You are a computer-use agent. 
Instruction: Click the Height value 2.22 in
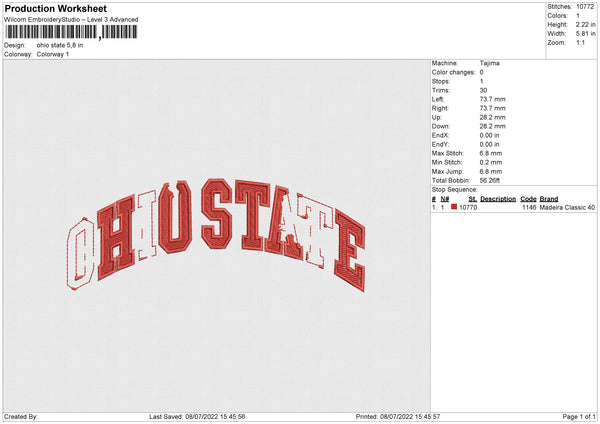click(x=585, y=24)
